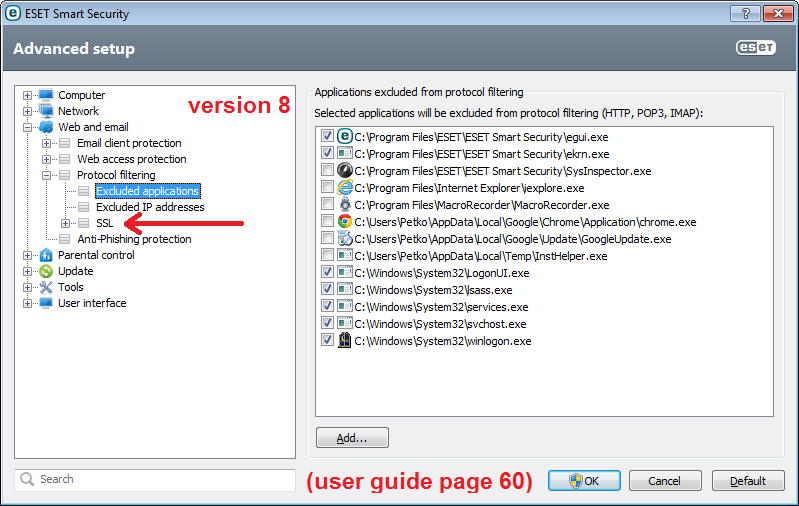The width and height of the screenshot is (799, 506).
Task: Expand the Parental control node
Action: click(x=27, y=255)
